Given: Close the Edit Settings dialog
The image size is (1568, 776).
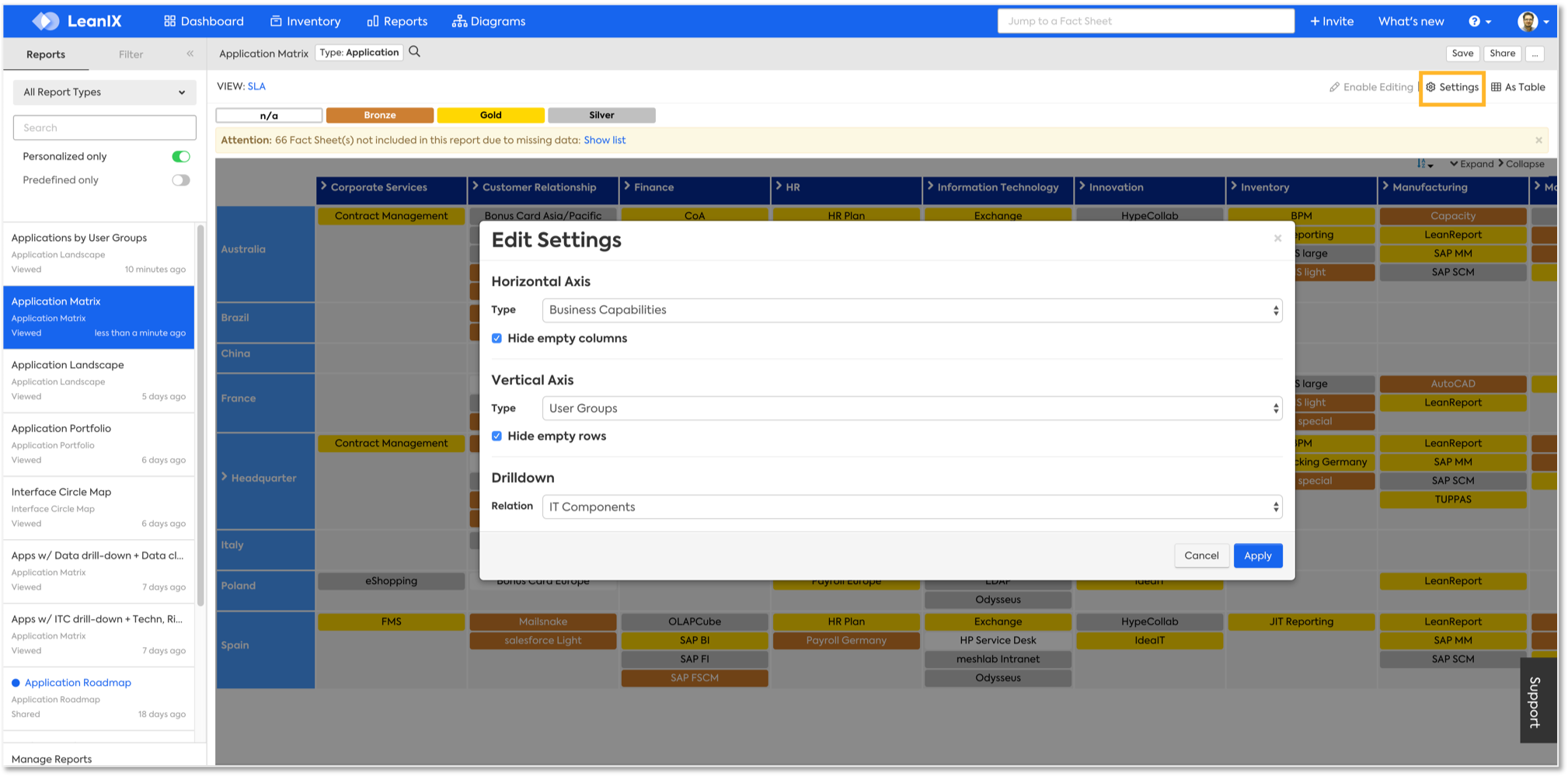Looking at the screenshot, I should (1277, 238).
